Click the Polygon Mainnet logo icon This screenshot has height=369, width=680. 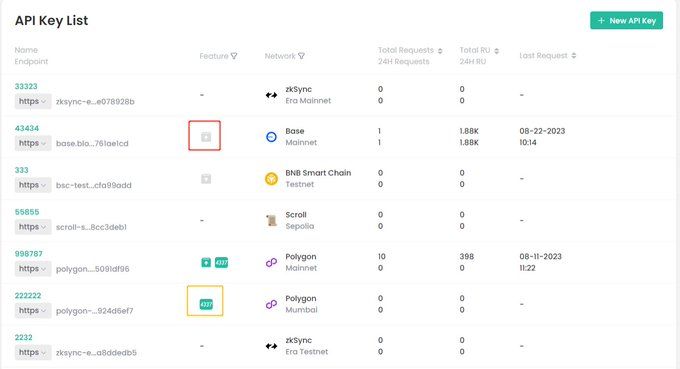tap(271, 262)
